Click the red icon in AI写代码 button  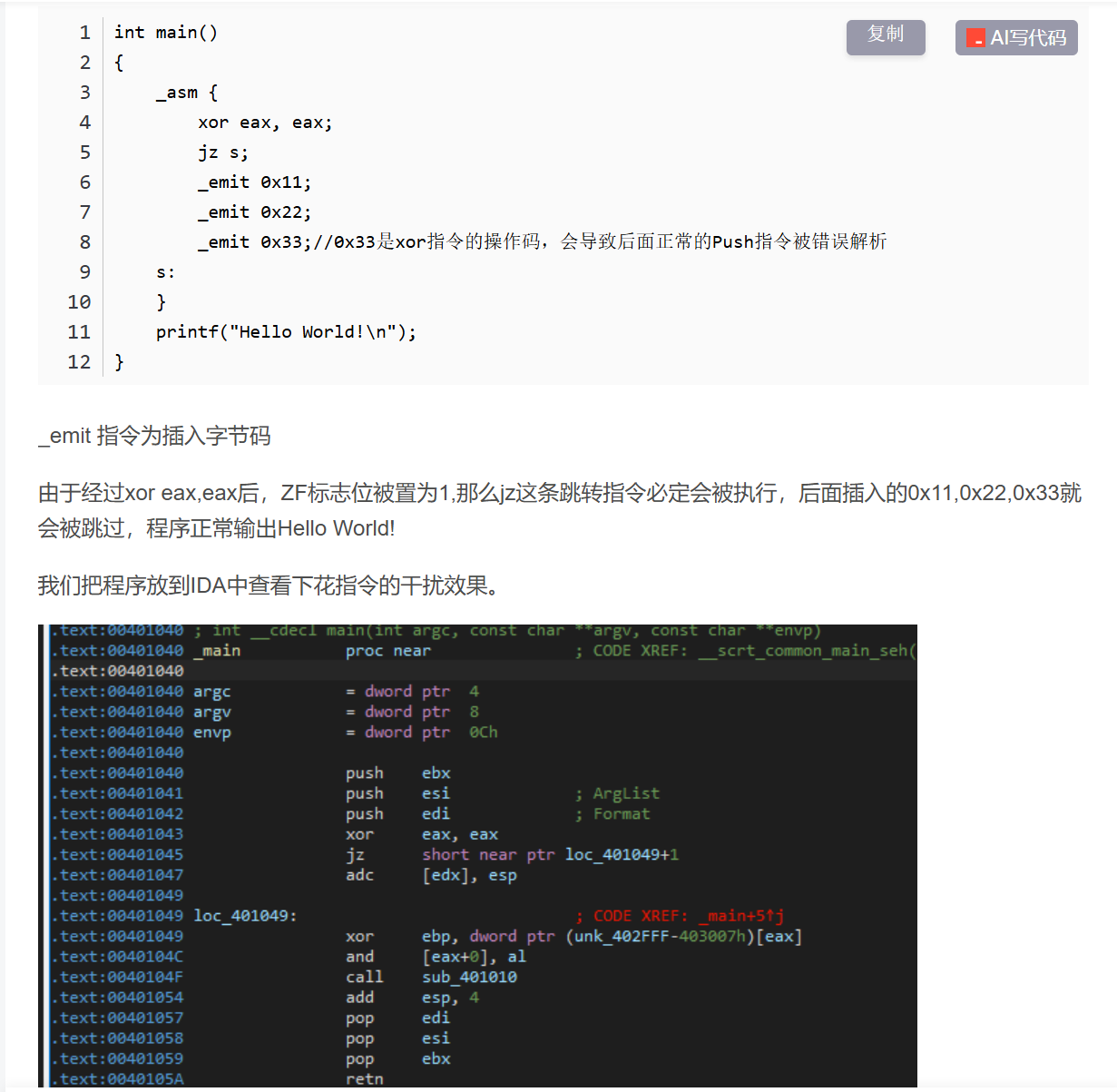click(x=975, y=38)
